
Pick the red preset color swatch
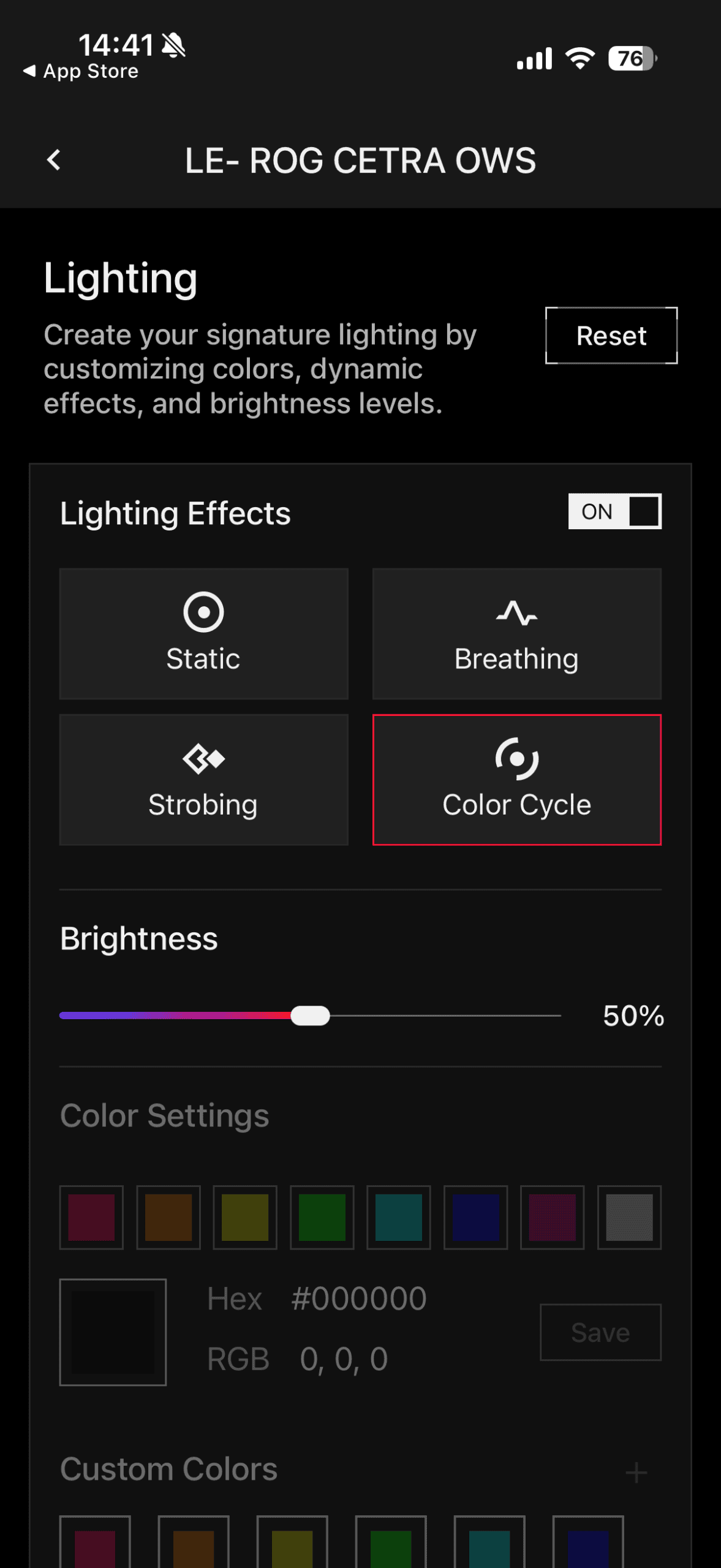(91, 1217)
